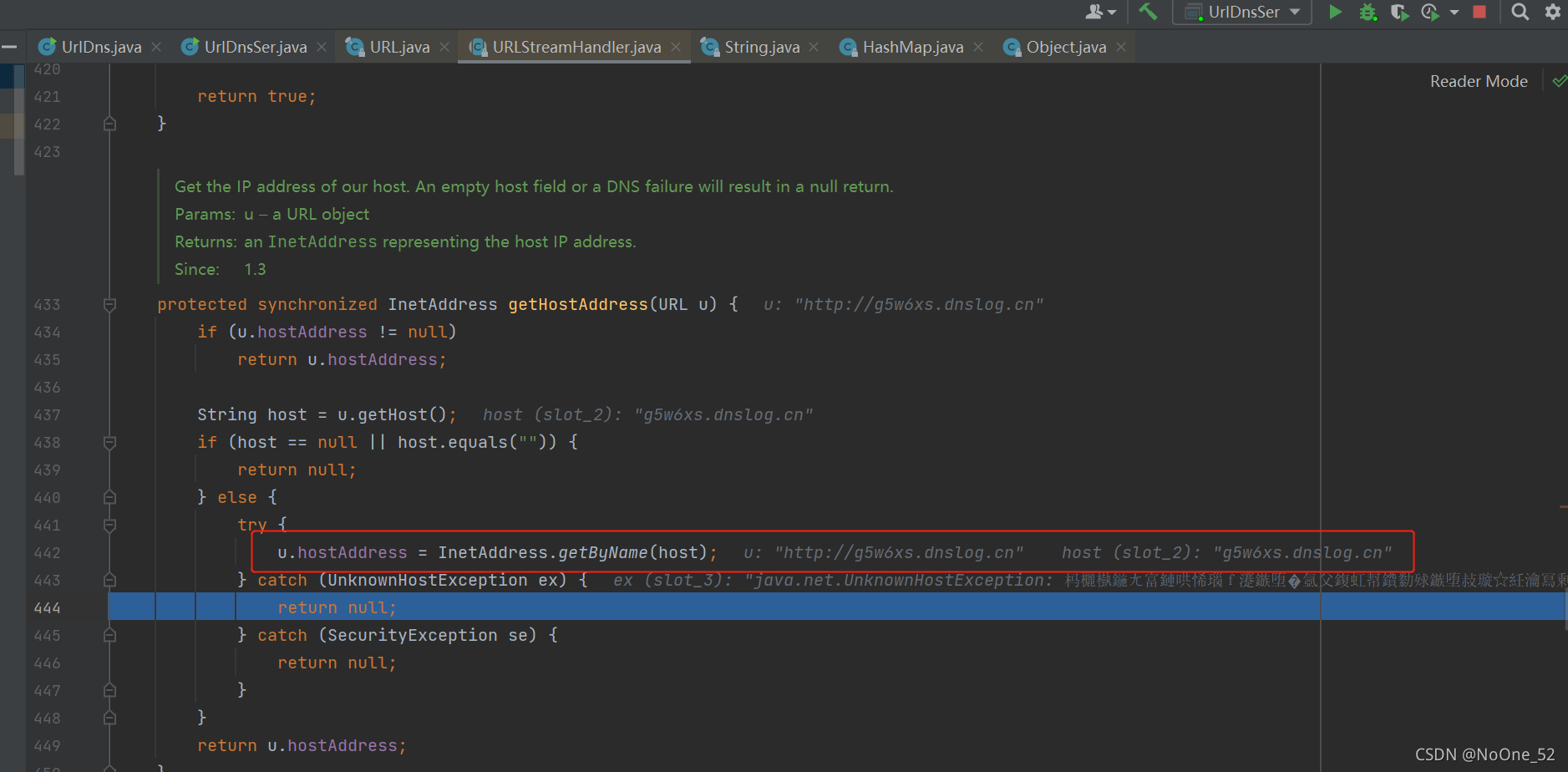
Task: Click getByName in line 442
Action: [602, 552]
